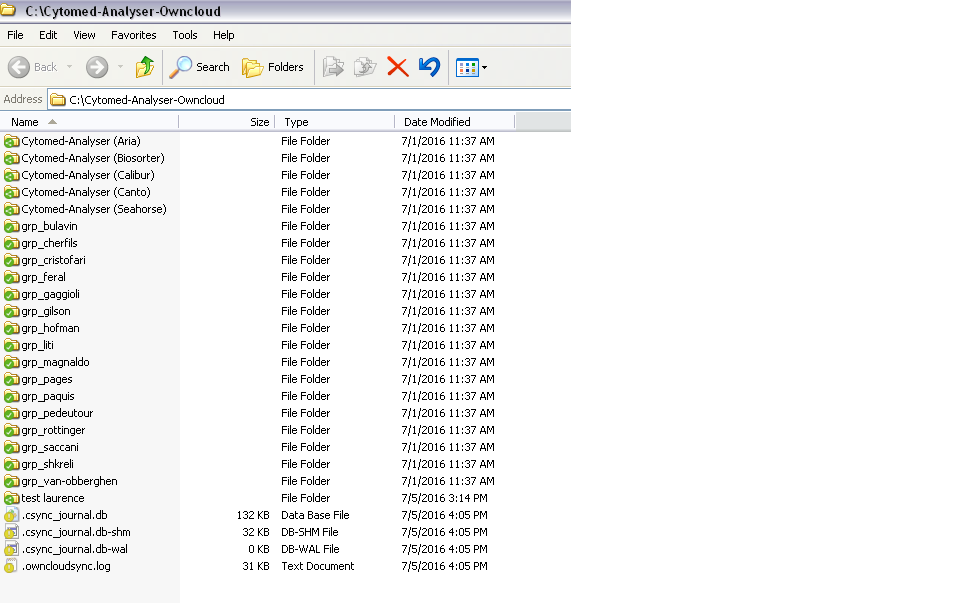Image resolution: width=960 pixels, height=603 pixels.
Task: Open the File menu
Action: (15, 35)
